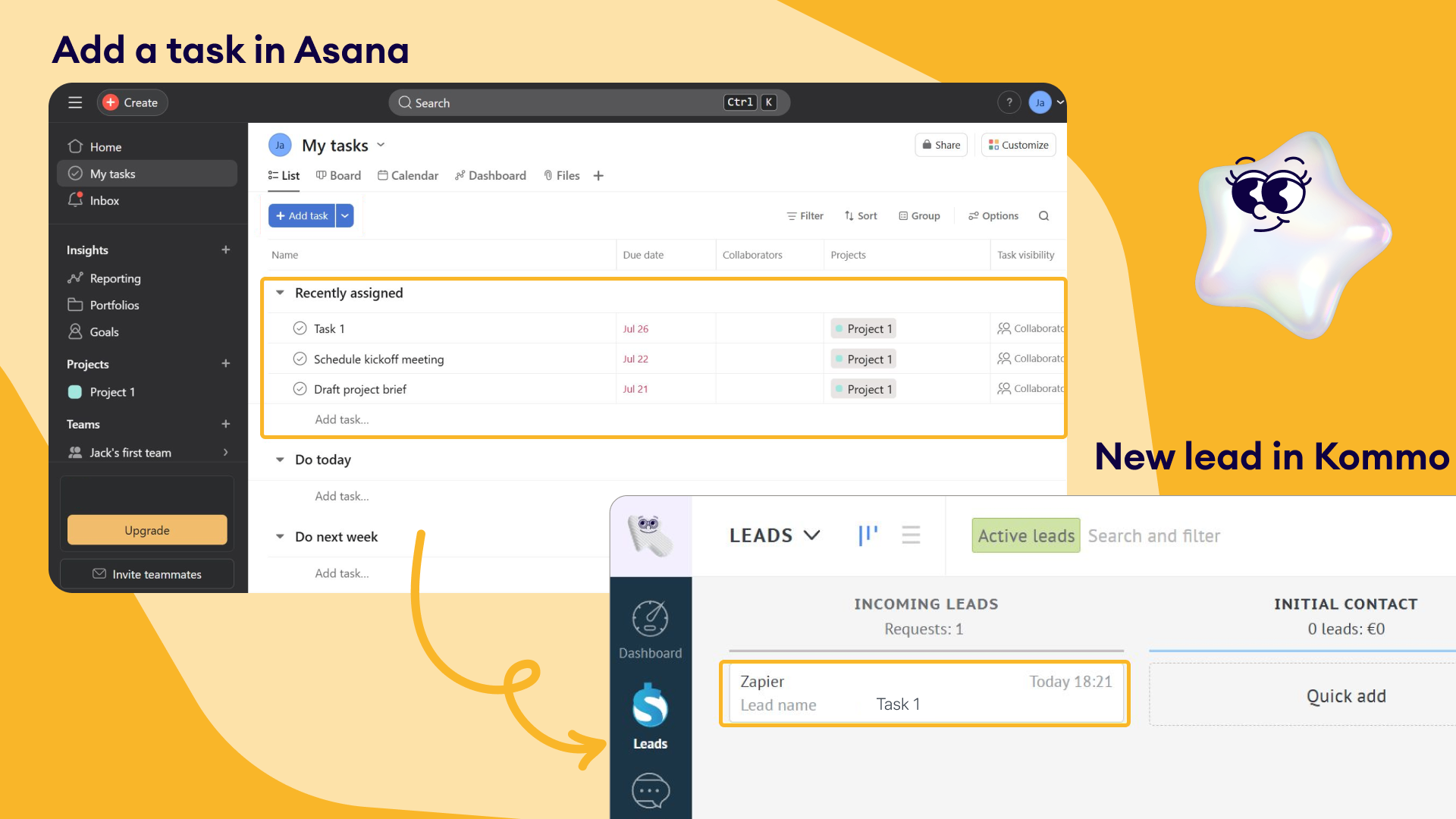Click the search magnifier in task toolbar
Screen dimensions: 1456x819
point(1043,216)
